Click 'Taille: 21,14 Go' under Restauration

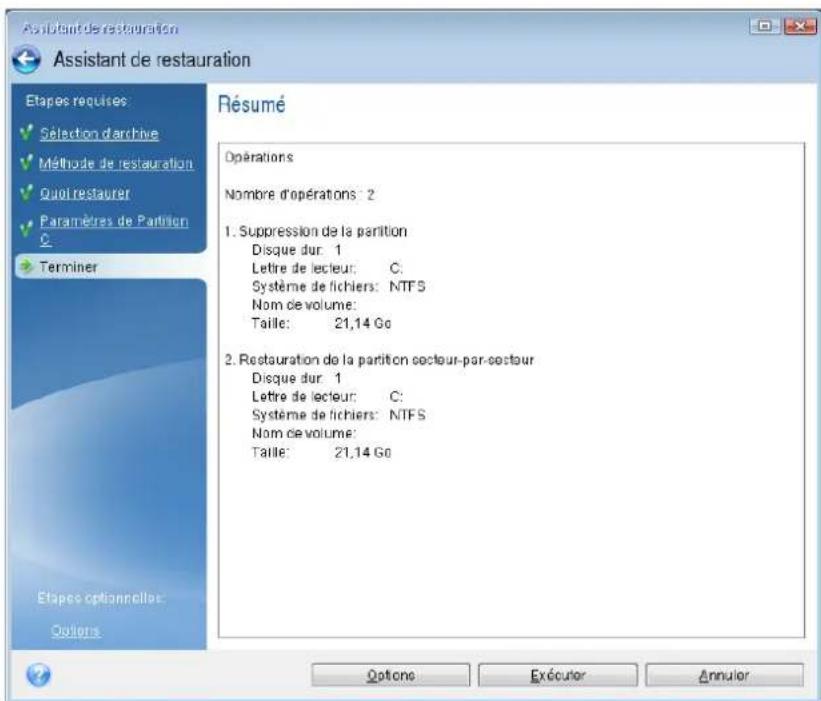(x=321, y=452)
